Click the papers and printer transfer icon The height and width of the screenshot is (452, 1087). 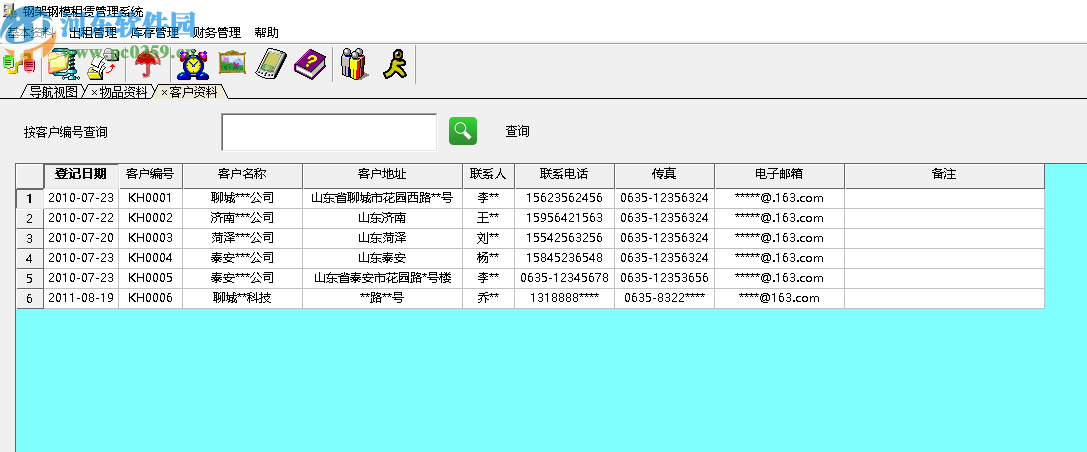pyautogui.click(x=103, y=64)
